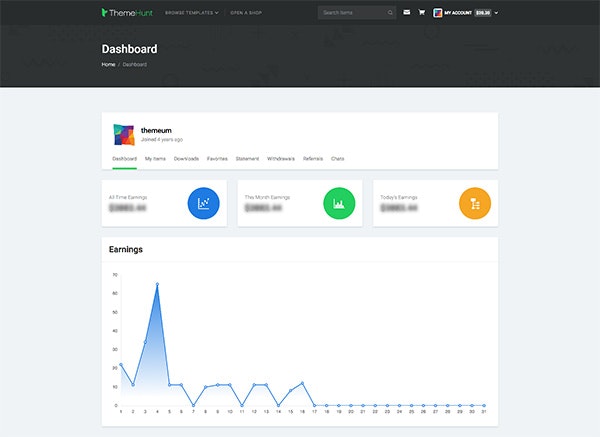Open the messages envelope icon
The width and height of the screenshot is (600, 437).
point(407,12)
